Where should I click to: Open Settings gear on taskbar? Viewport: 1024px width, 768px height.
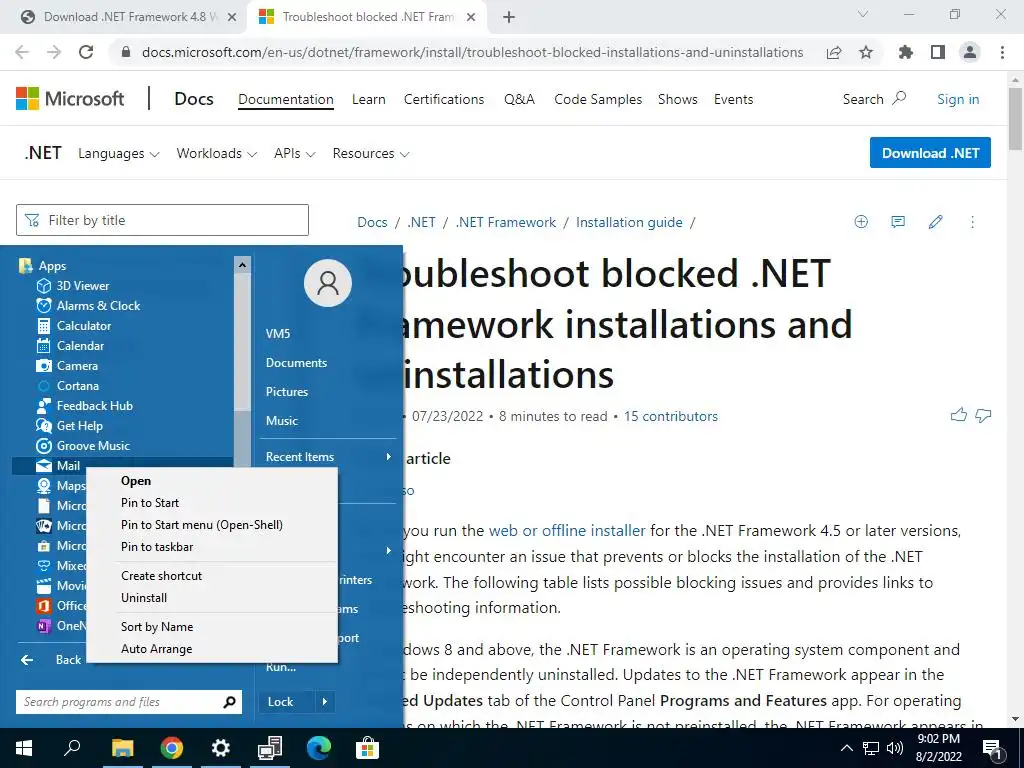(x=221, y=748)
